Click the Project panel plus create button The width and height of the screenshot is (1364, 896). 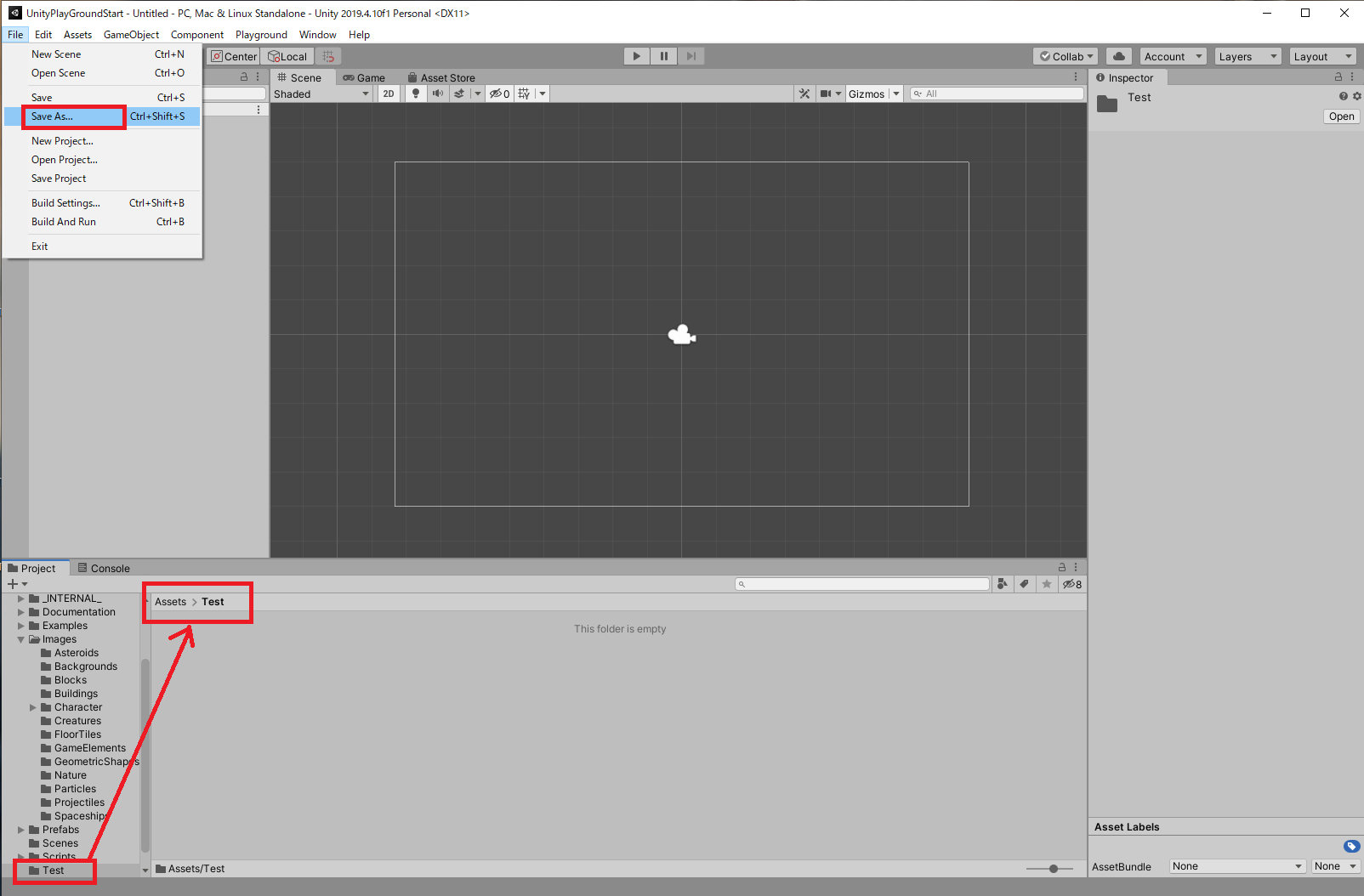[17, 584]
